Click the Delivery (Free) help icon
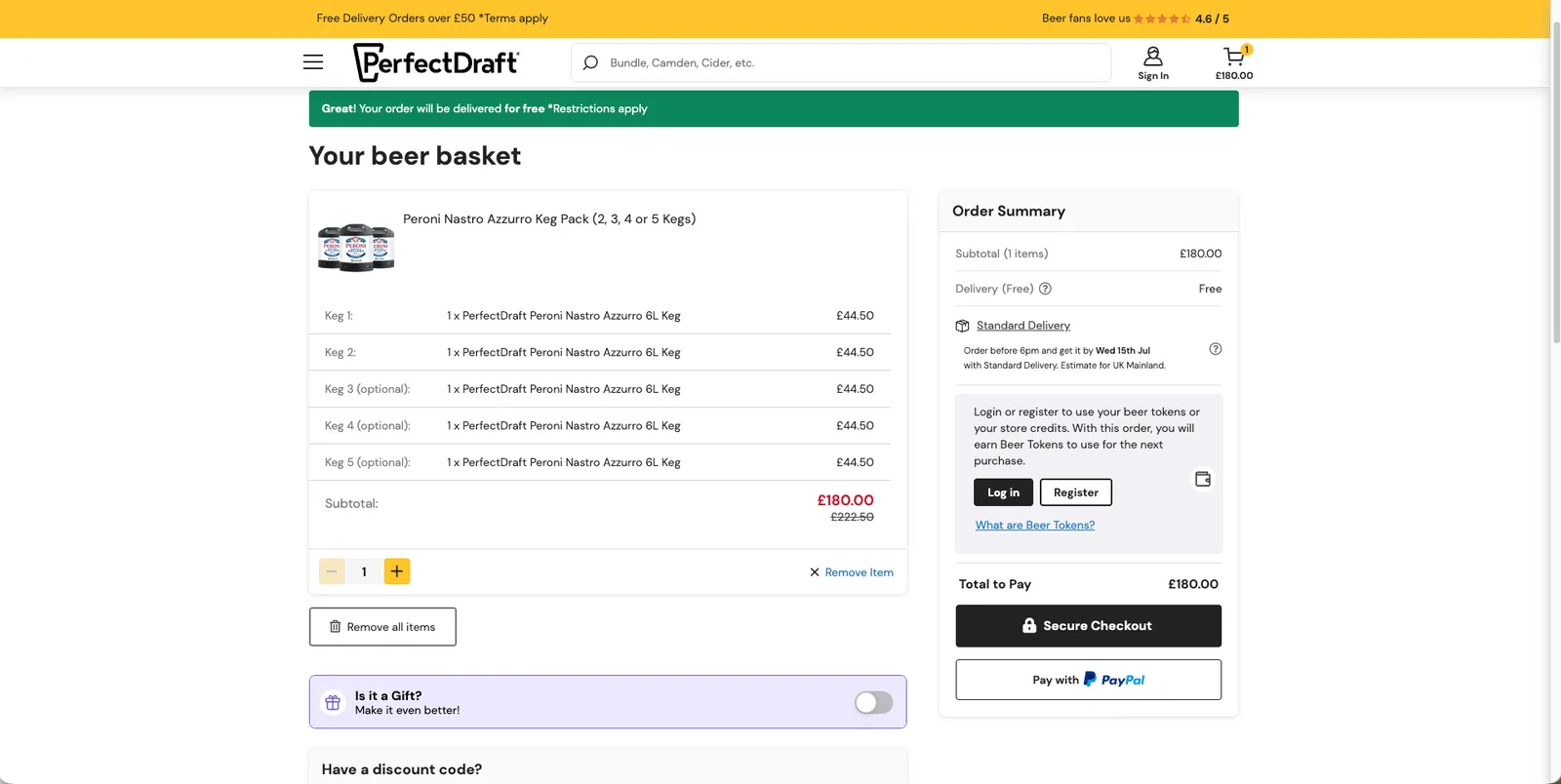Viewport: 1561px width, 784px height. pyautogui.click(x=1045, y=289)
